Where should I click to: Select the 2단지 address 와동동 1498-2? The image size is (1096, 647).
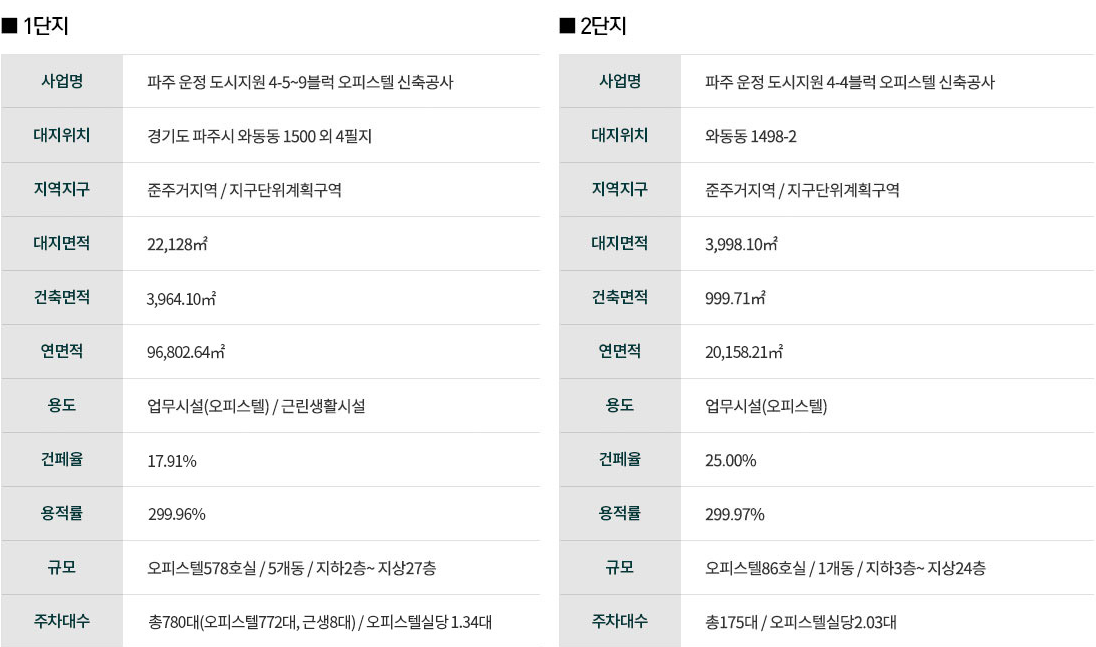click(x=751, y=136)
